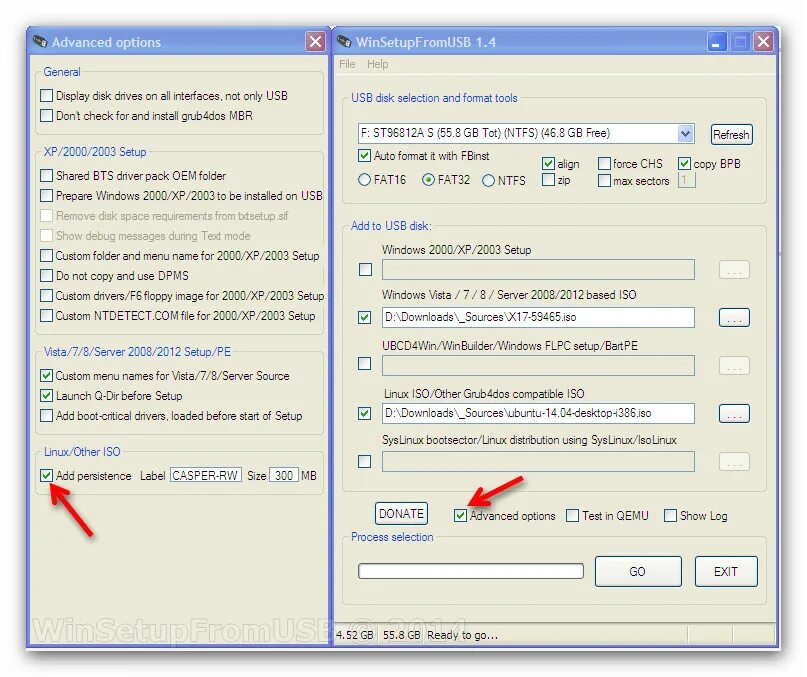Click the persistence Size 300 field
807x677 pixels.
[284, 475]
